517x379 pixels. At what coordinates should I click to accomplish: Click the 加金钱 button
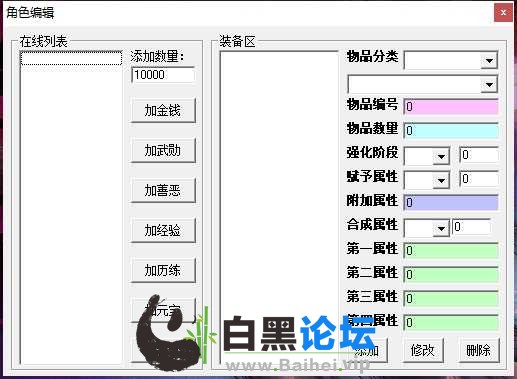pyautogui.click(x=163, y=110)
